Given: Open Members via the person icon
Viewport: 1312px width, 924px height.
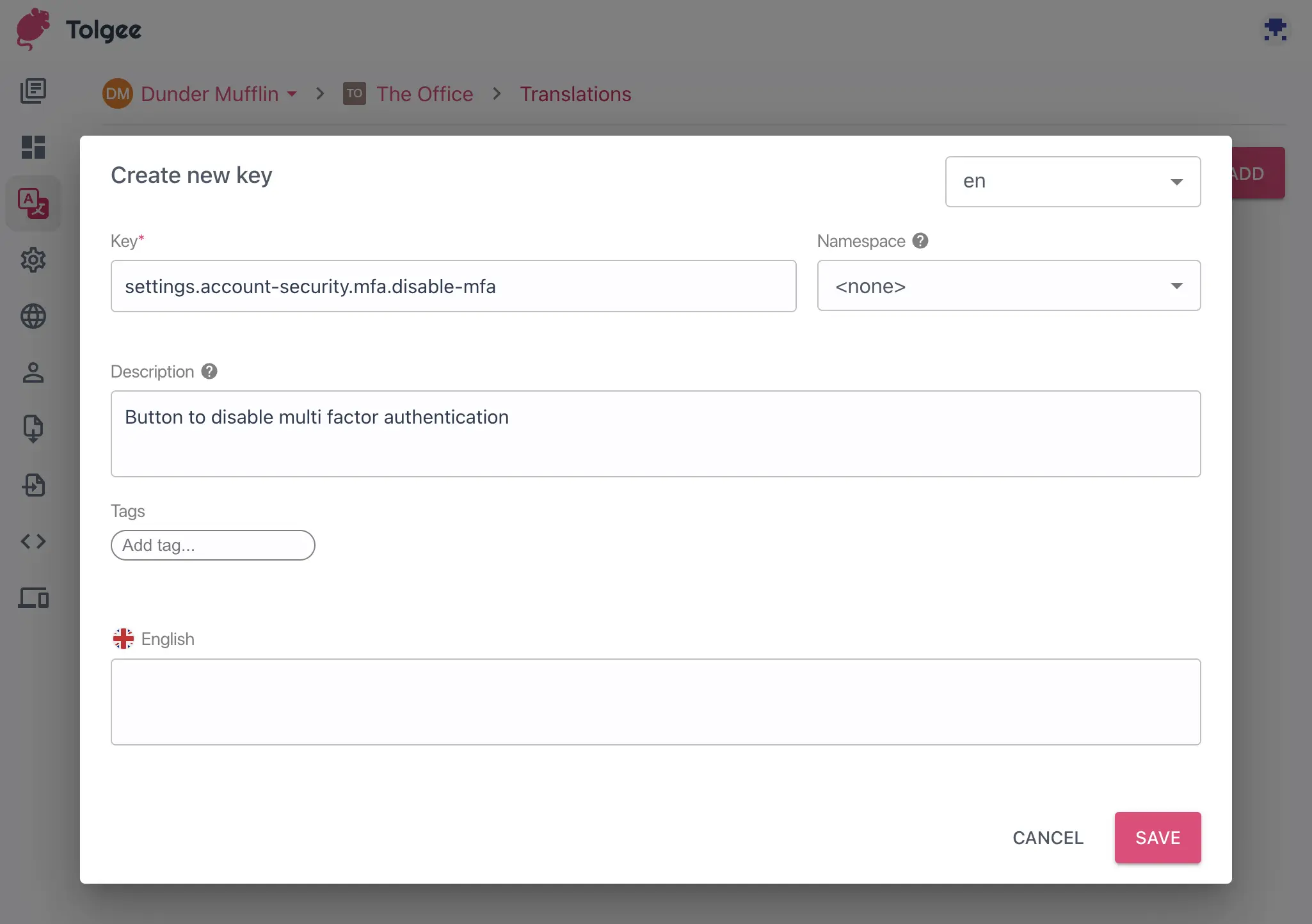Looking at the screenshot, I should coord(33,372).
